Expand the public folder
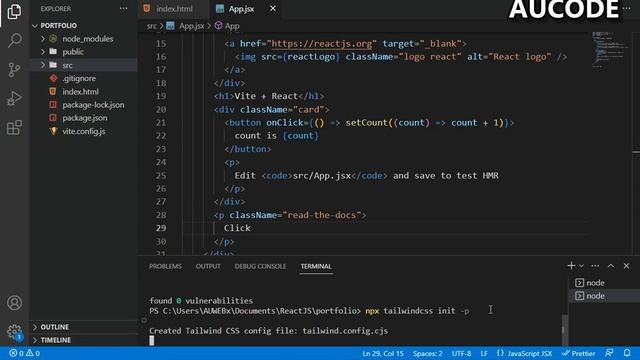The image size is (640, 360). [83, 52]
